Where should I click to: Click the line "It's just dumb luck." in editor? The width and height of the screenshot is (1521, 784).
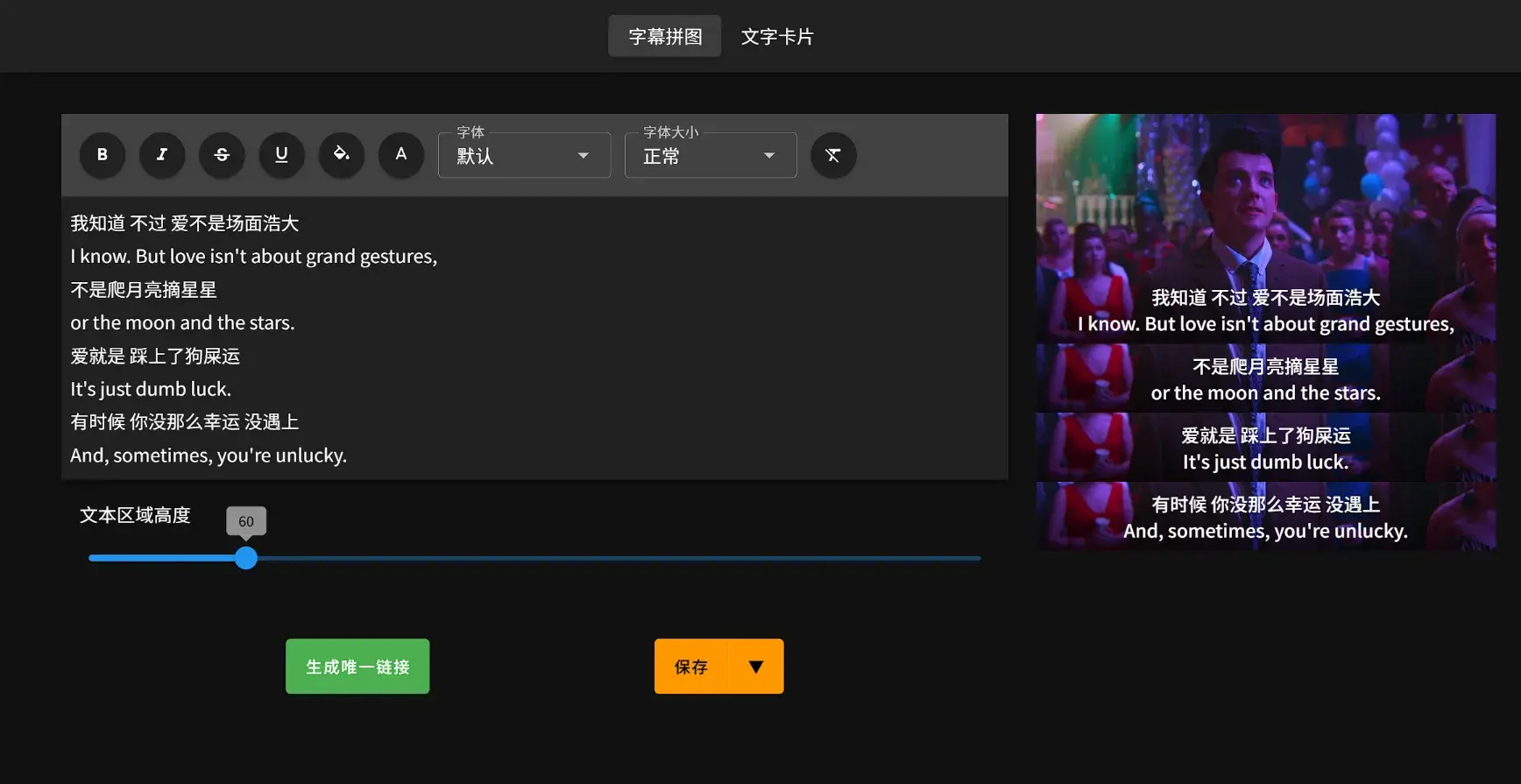click(x=151, y=389)
